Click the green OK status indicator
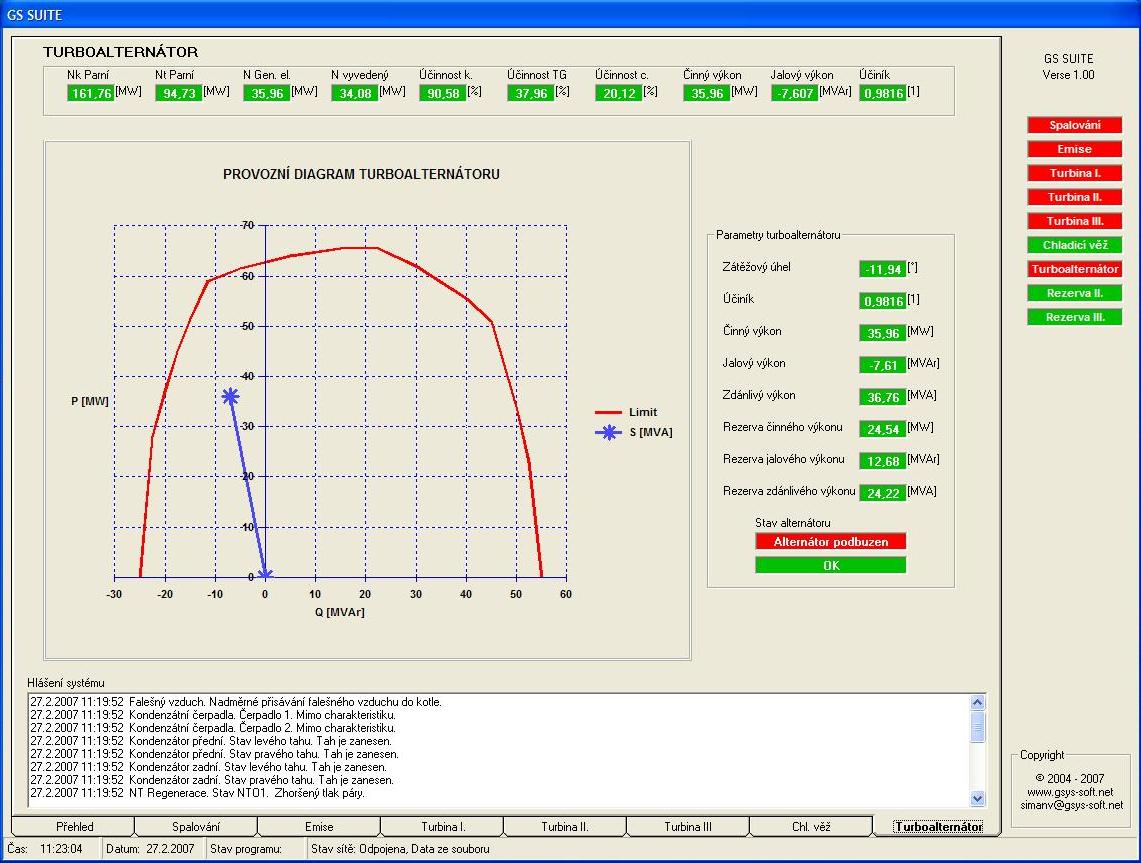 click(830, 565)
